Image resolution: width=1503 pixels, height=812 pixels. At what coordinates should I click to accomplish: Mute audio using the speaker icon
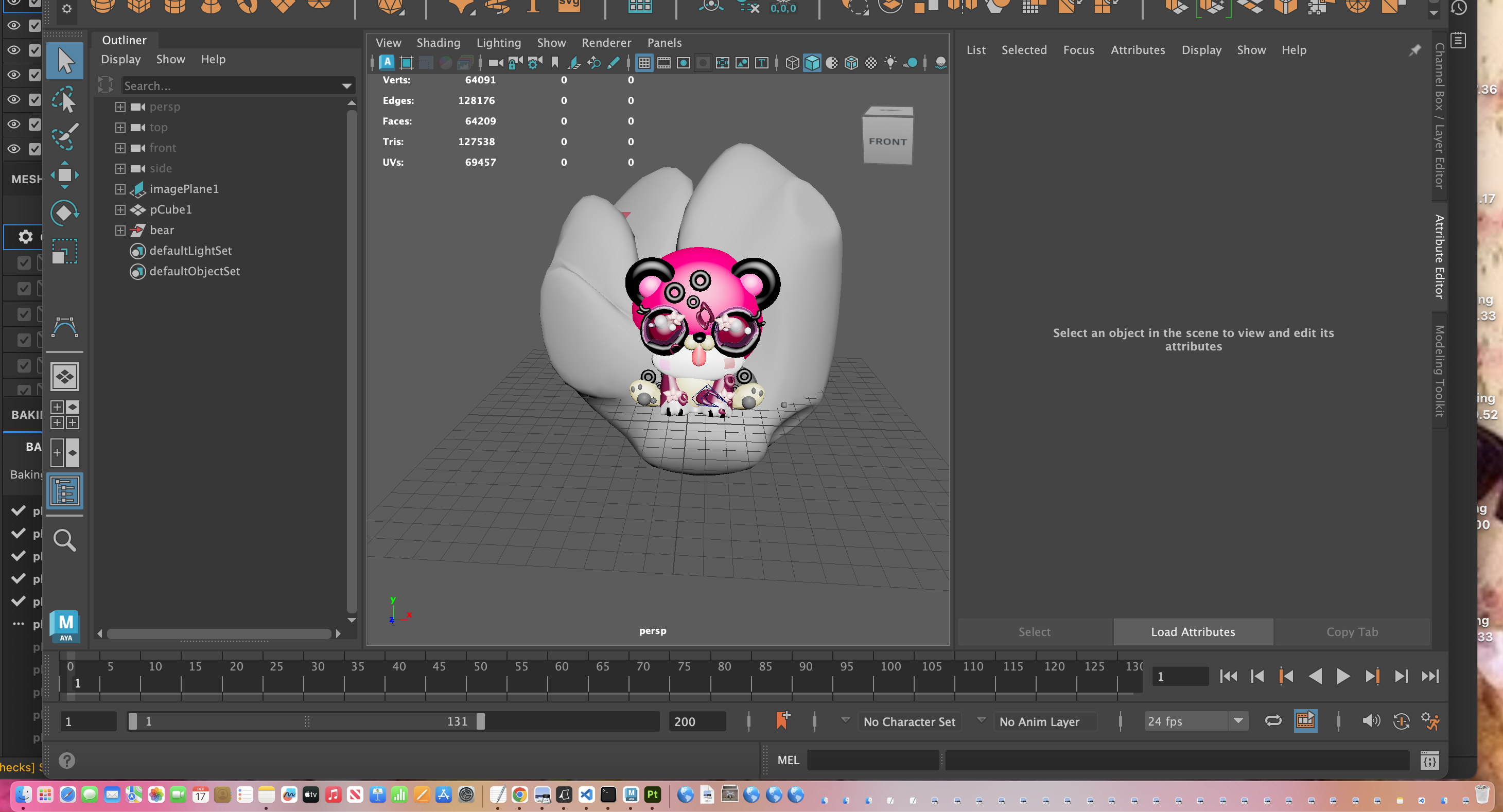(x=1372, y=721)
